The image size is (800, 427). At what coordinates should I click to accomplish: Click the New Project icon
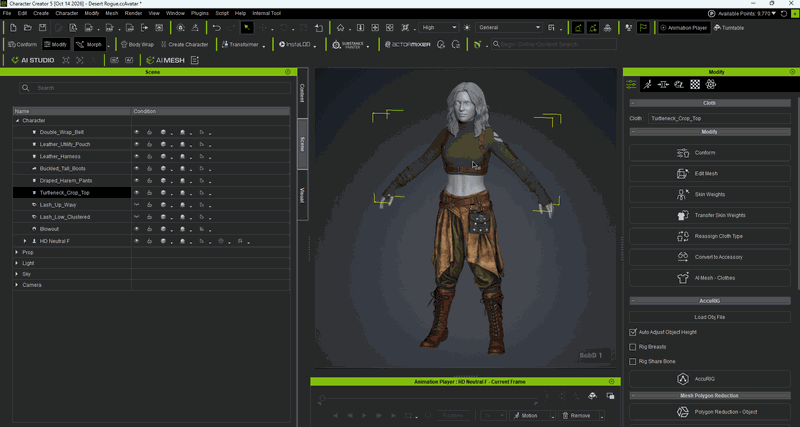[x=13, y=28]
